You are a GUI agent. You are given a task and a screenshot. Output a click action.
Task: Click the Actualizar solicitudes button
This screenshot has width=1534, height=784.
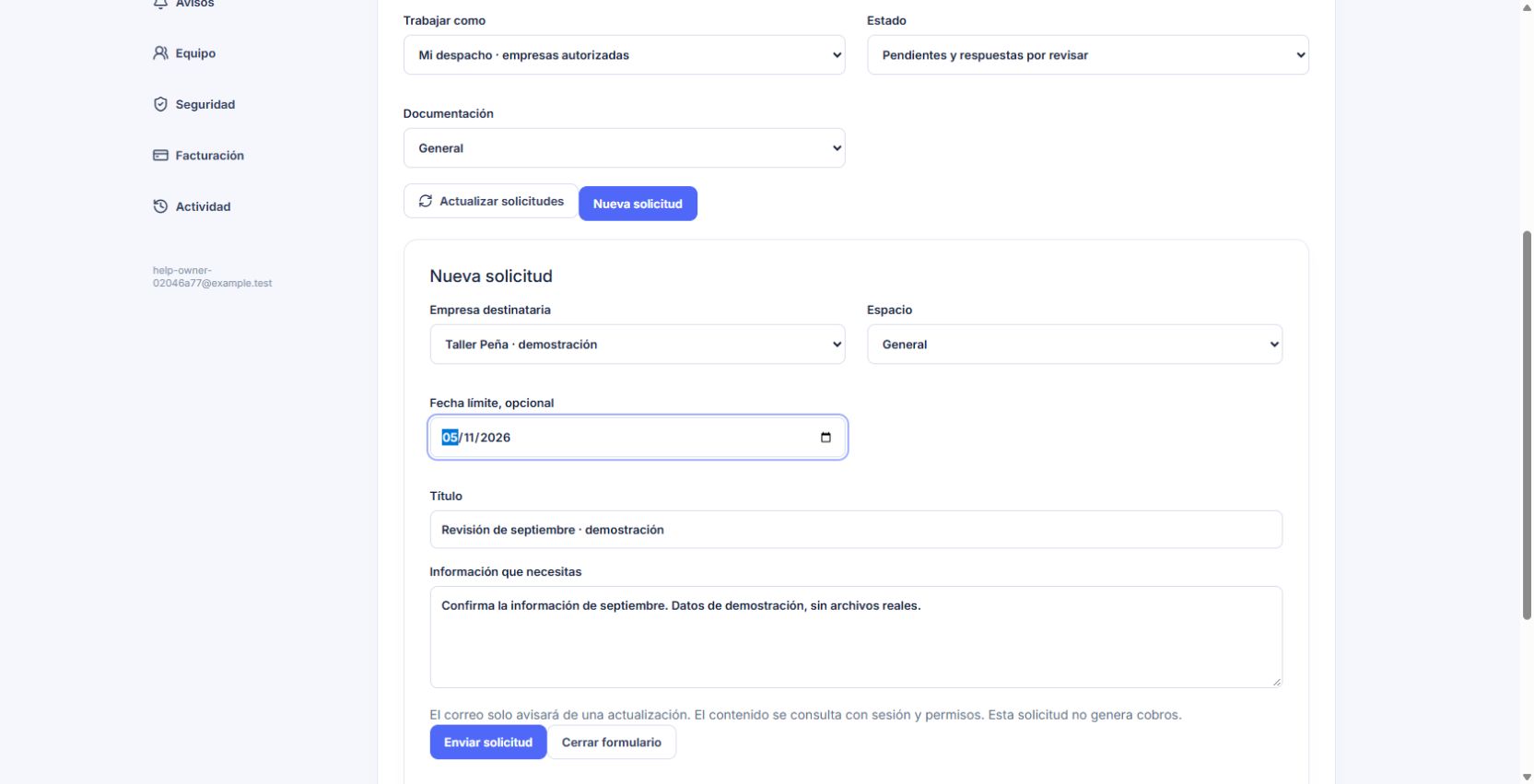(x=490, y=201)
